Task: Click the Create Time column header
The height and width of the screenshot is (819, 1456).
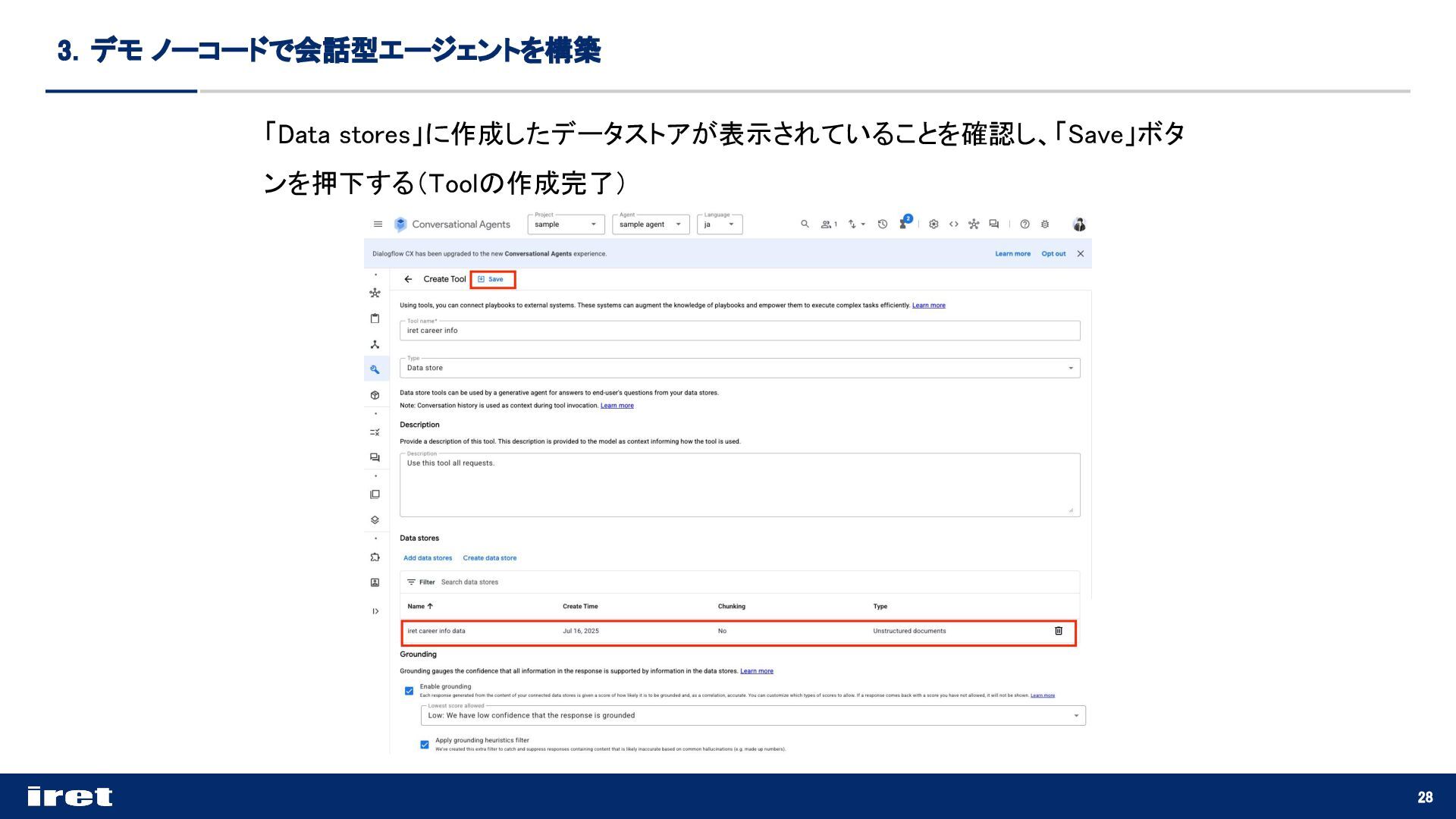Action: [x=580, y=607]
